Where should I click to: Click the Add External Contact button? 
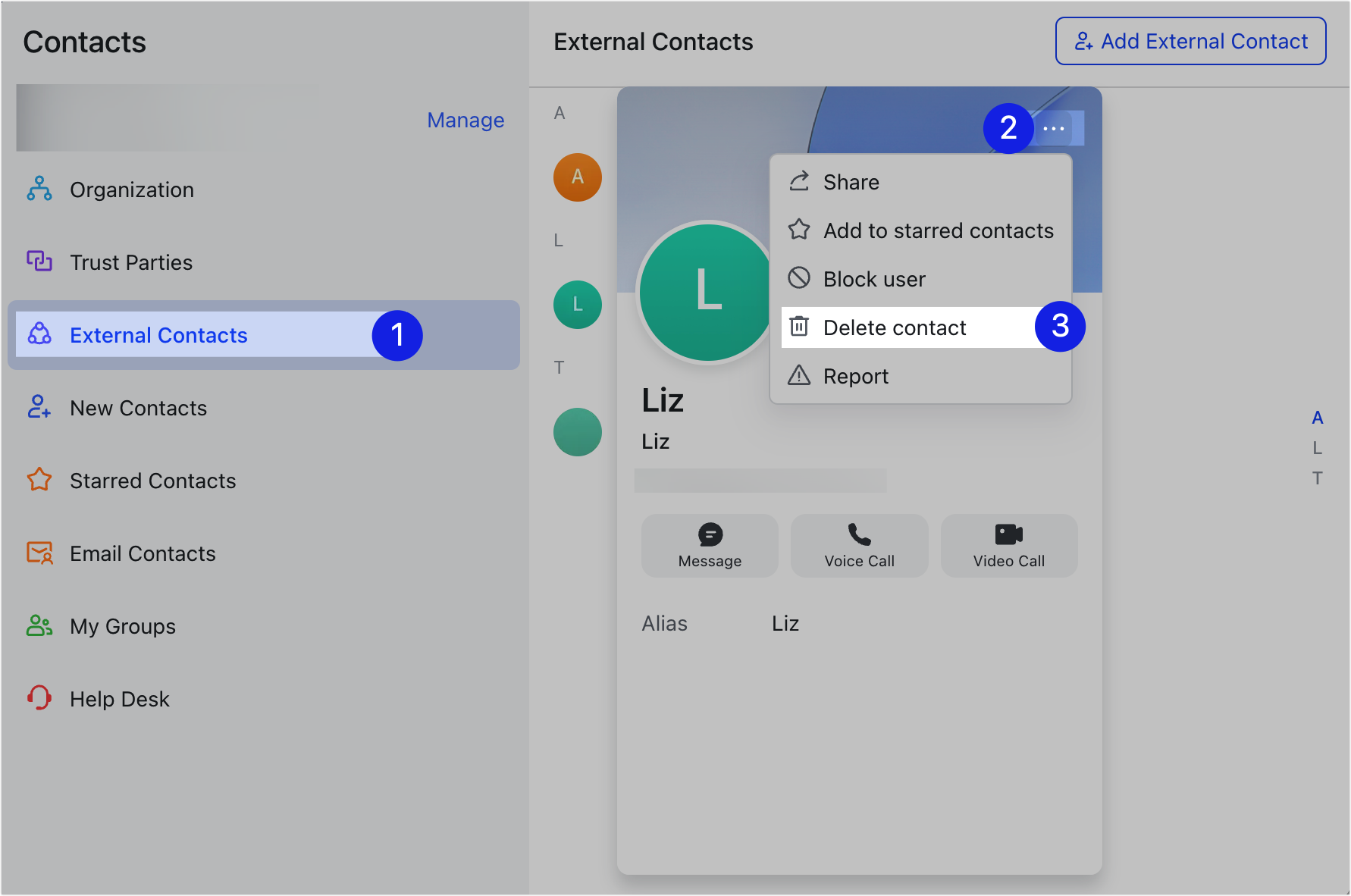[x=1190, y=41]
